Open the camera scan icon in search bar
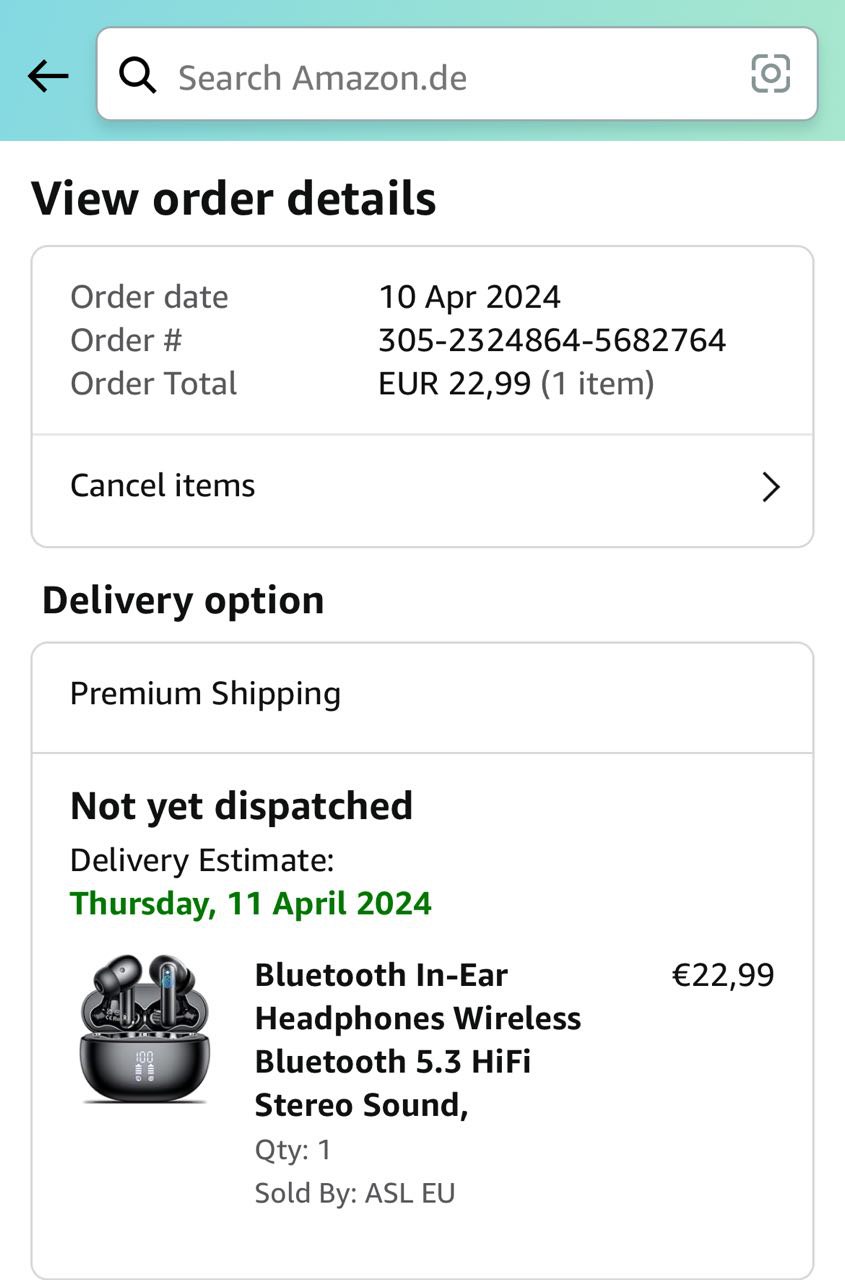Viewport: 845px width, 1280px height. pos(770,74)
